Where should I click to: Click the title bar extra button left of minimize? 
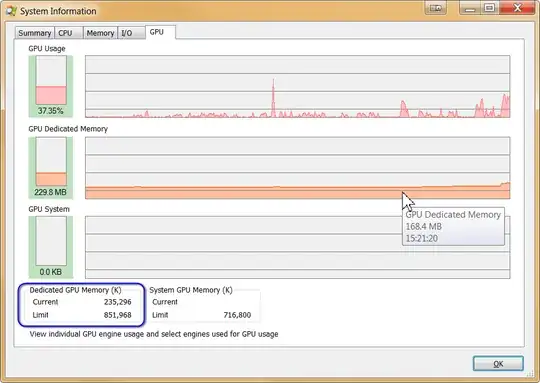[x=436, y=8]
